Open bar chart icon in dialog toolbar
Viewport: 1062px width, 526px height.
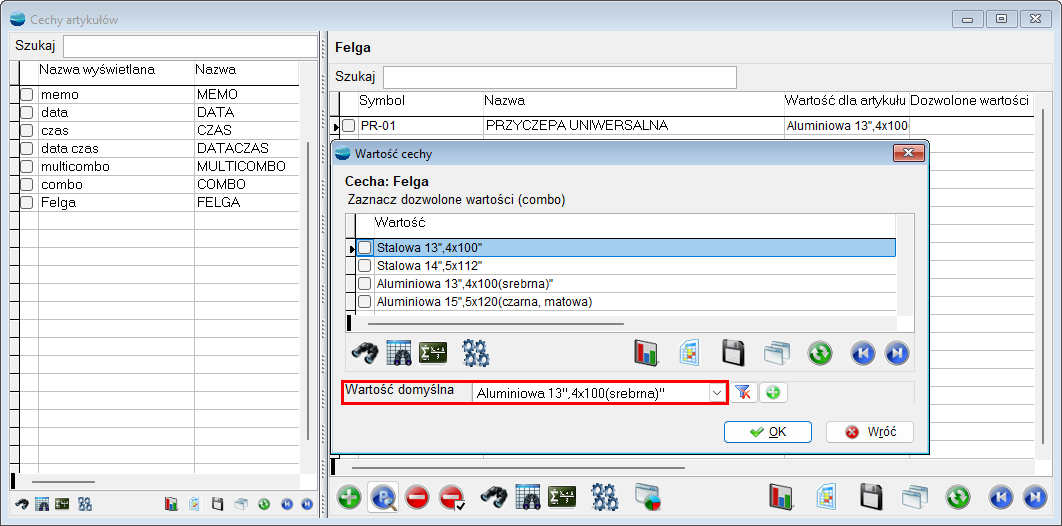(646, 352)
